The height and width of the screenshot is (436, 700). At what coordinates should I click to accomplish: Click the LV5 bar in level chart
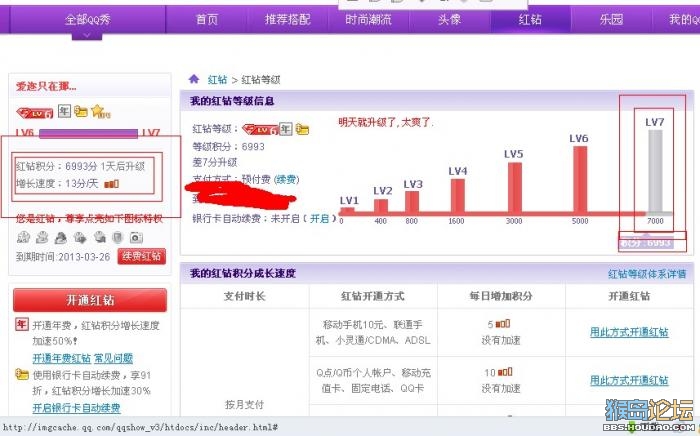coord(515,188)
